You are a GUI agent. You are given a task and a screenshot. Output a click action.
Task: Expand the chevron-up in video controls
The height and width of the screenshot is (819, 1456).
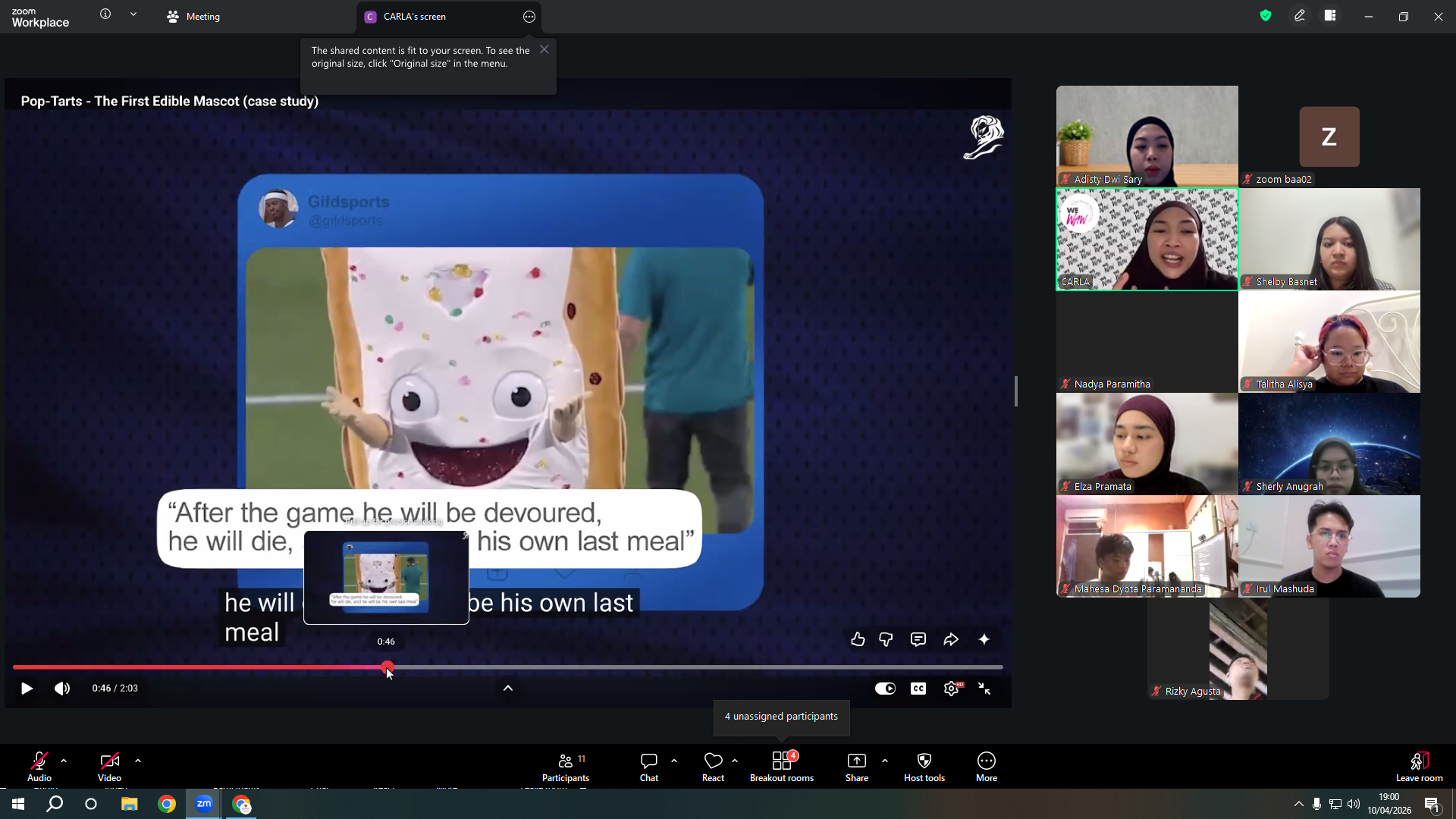(x=508, y=689)
